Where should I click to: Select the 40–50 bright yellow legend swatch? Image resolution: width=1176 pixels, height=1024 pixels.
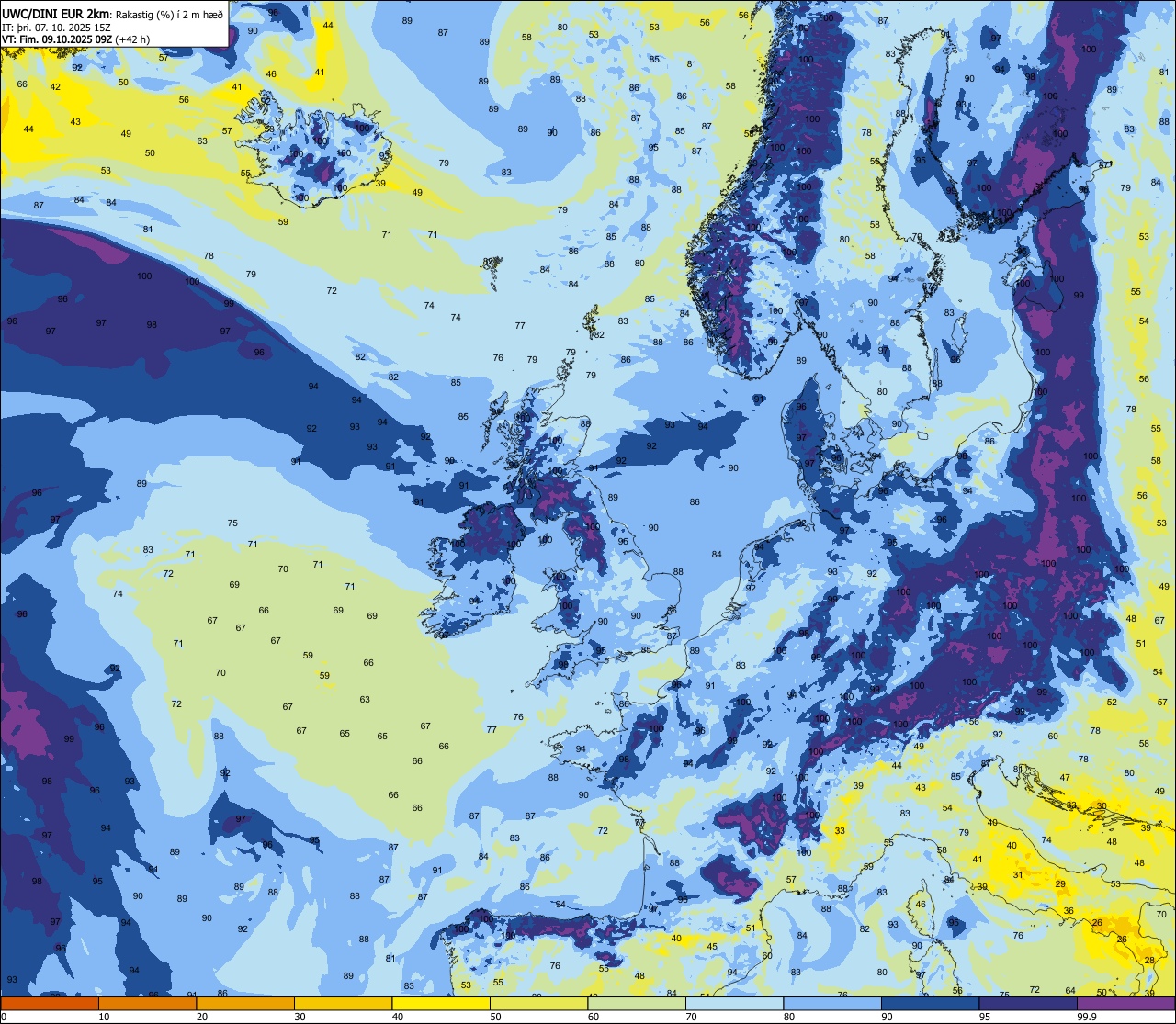click(x=440, y=1004)
